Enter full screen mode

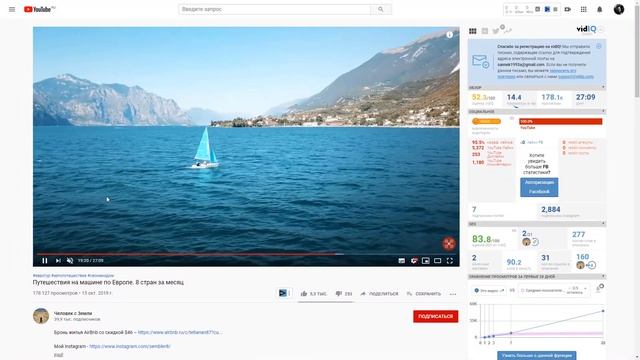[x=449, y=260]
